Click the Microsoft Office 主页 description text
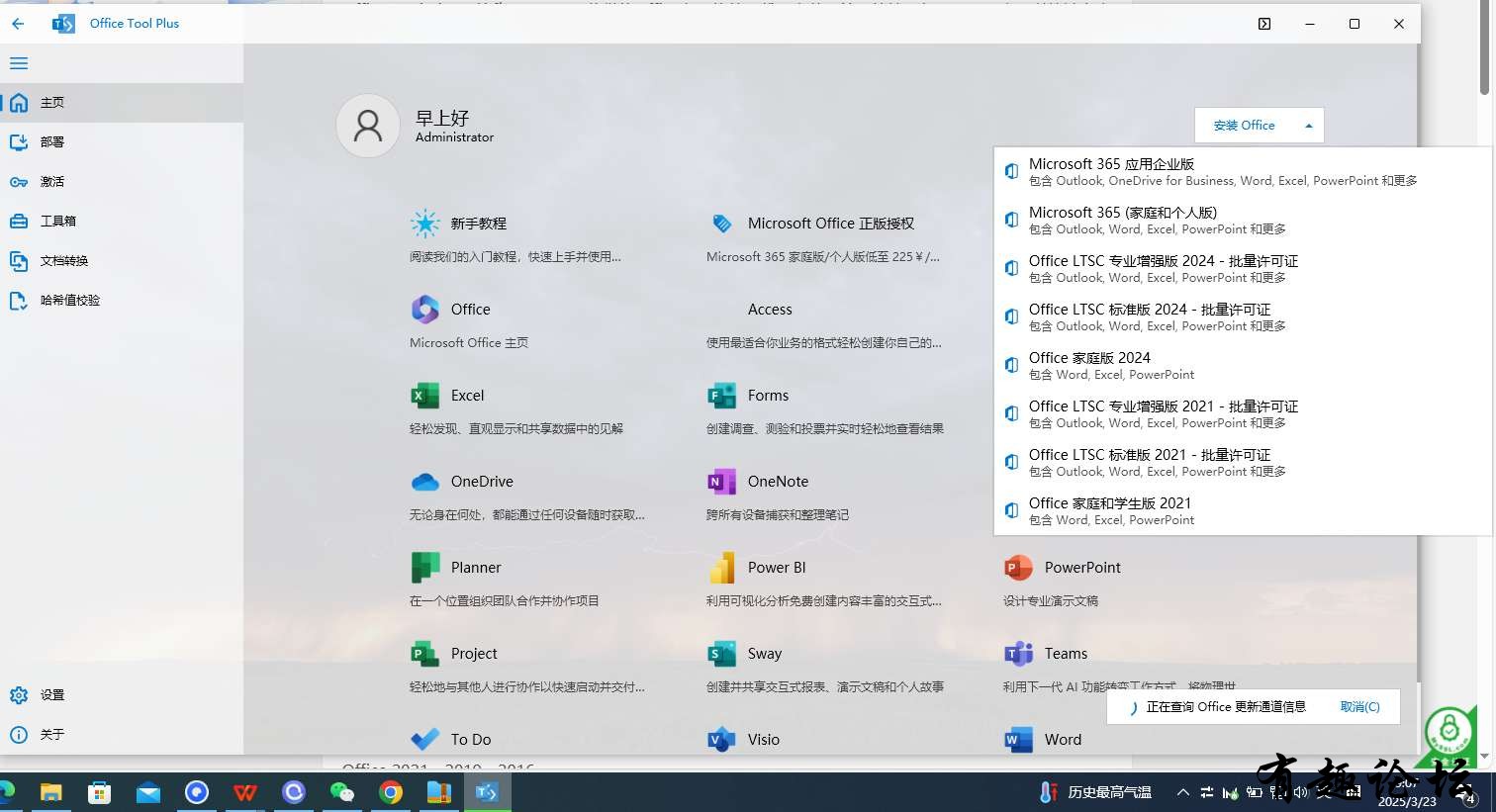The width and height of the screenshot is (1496, 812). (x=469, y=343)
